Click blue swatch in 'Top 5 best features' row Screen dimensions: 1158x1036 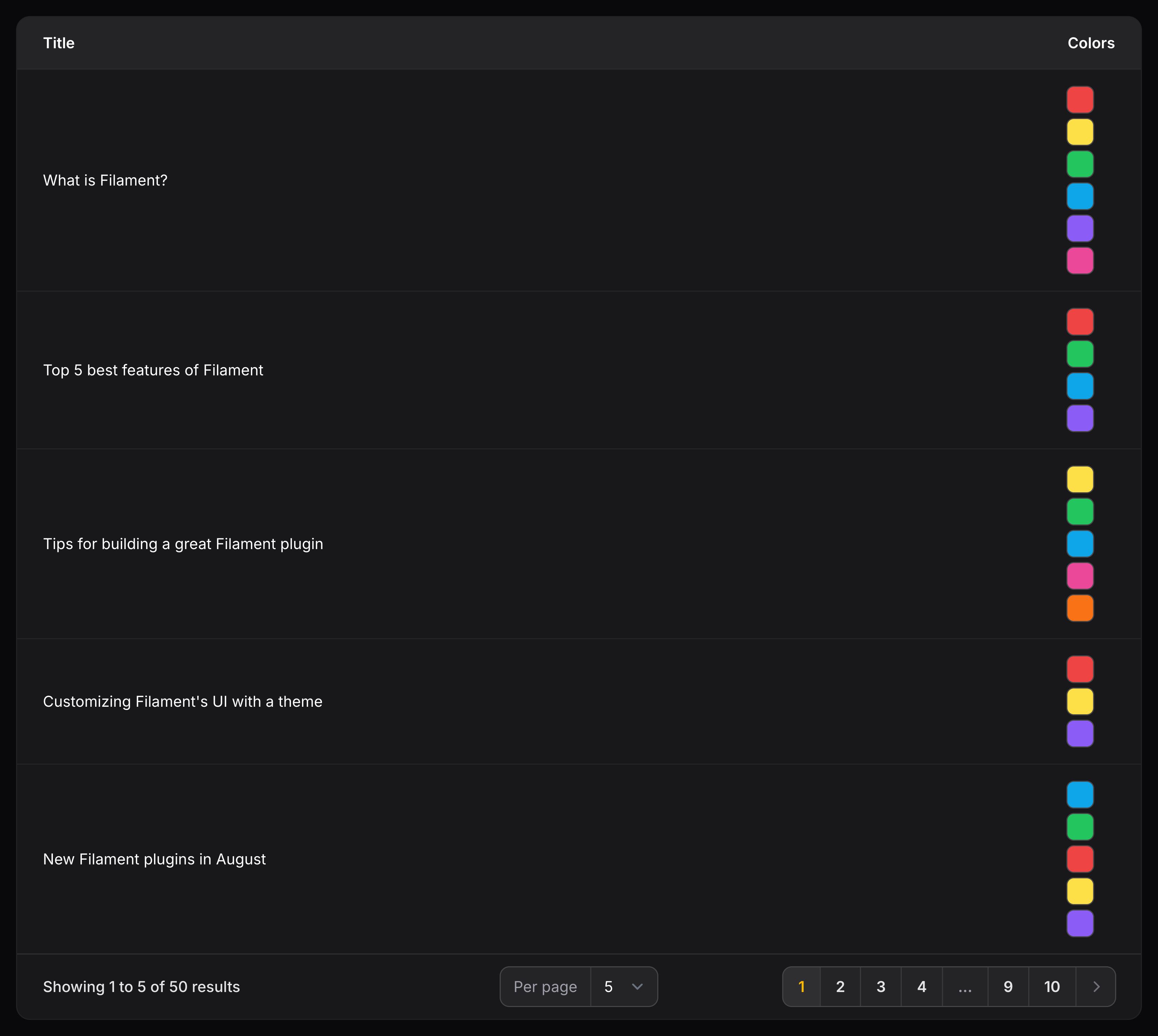1080,386
